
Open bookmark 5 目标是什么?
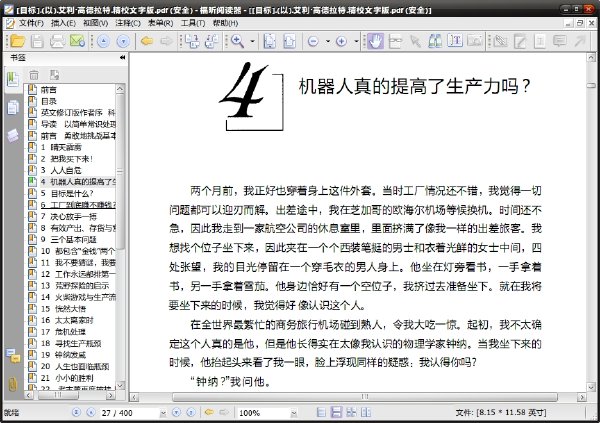click(67, 193)
